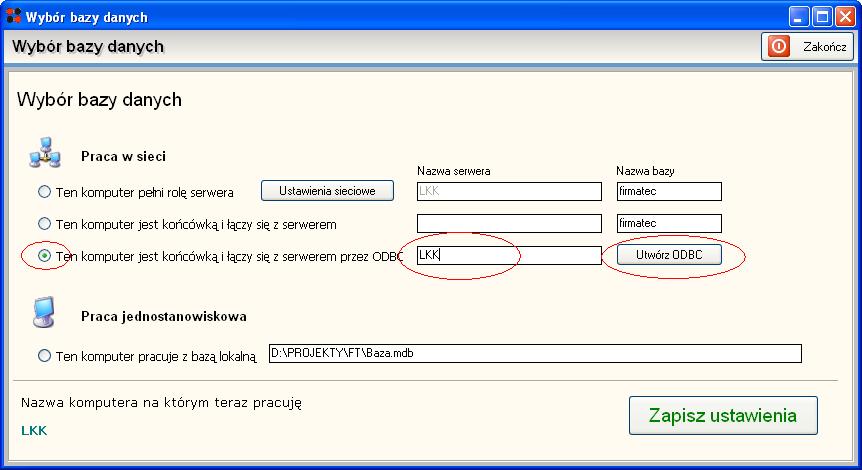Select the ODBC connection radio option
The width and height of the screenshot is (862, 470).
click(x=45, y=256)
